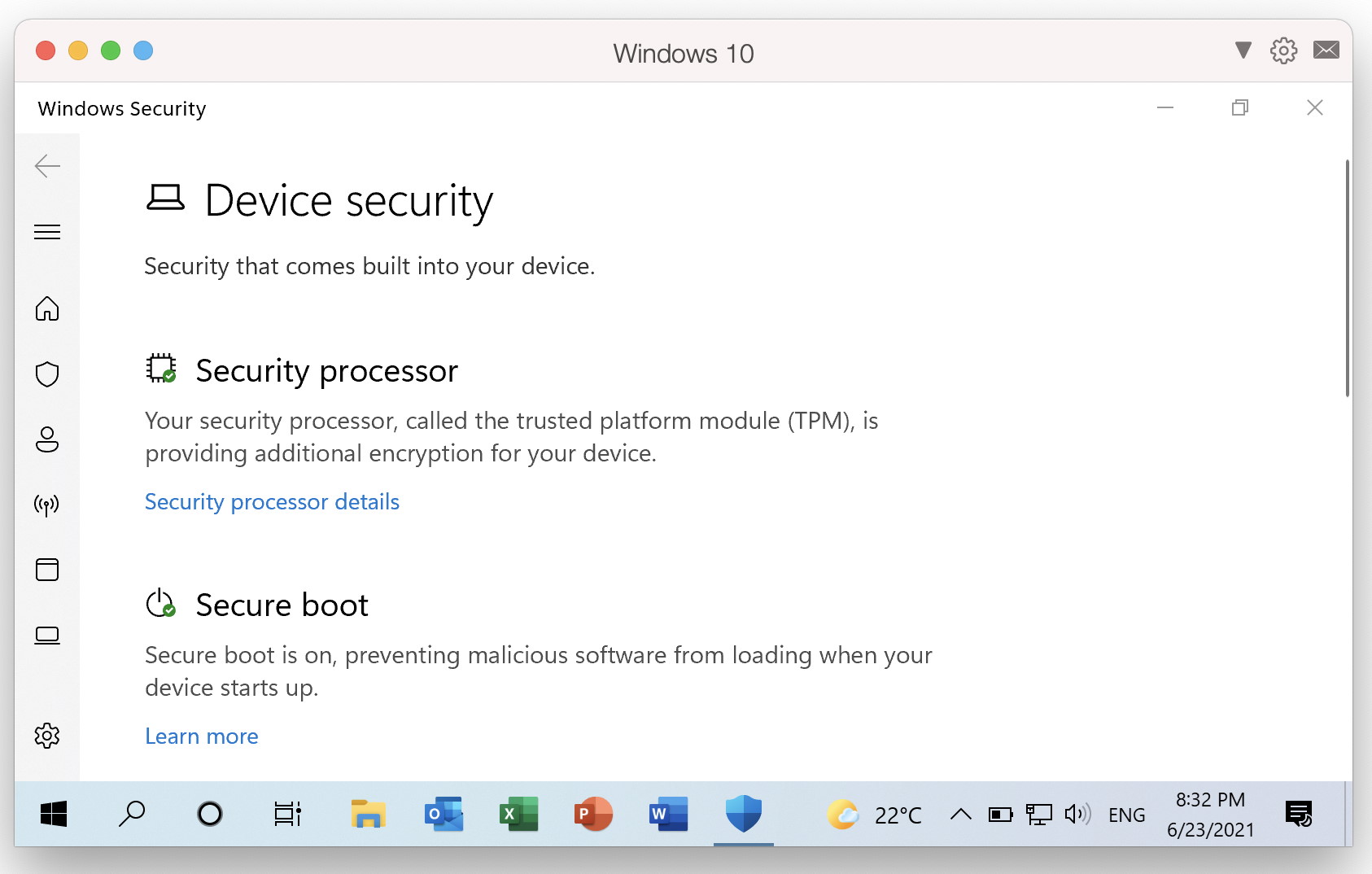The height and width of the screenshot is (874, 1372).
Task: Open App & browser control icon
Action: (47, 570)
